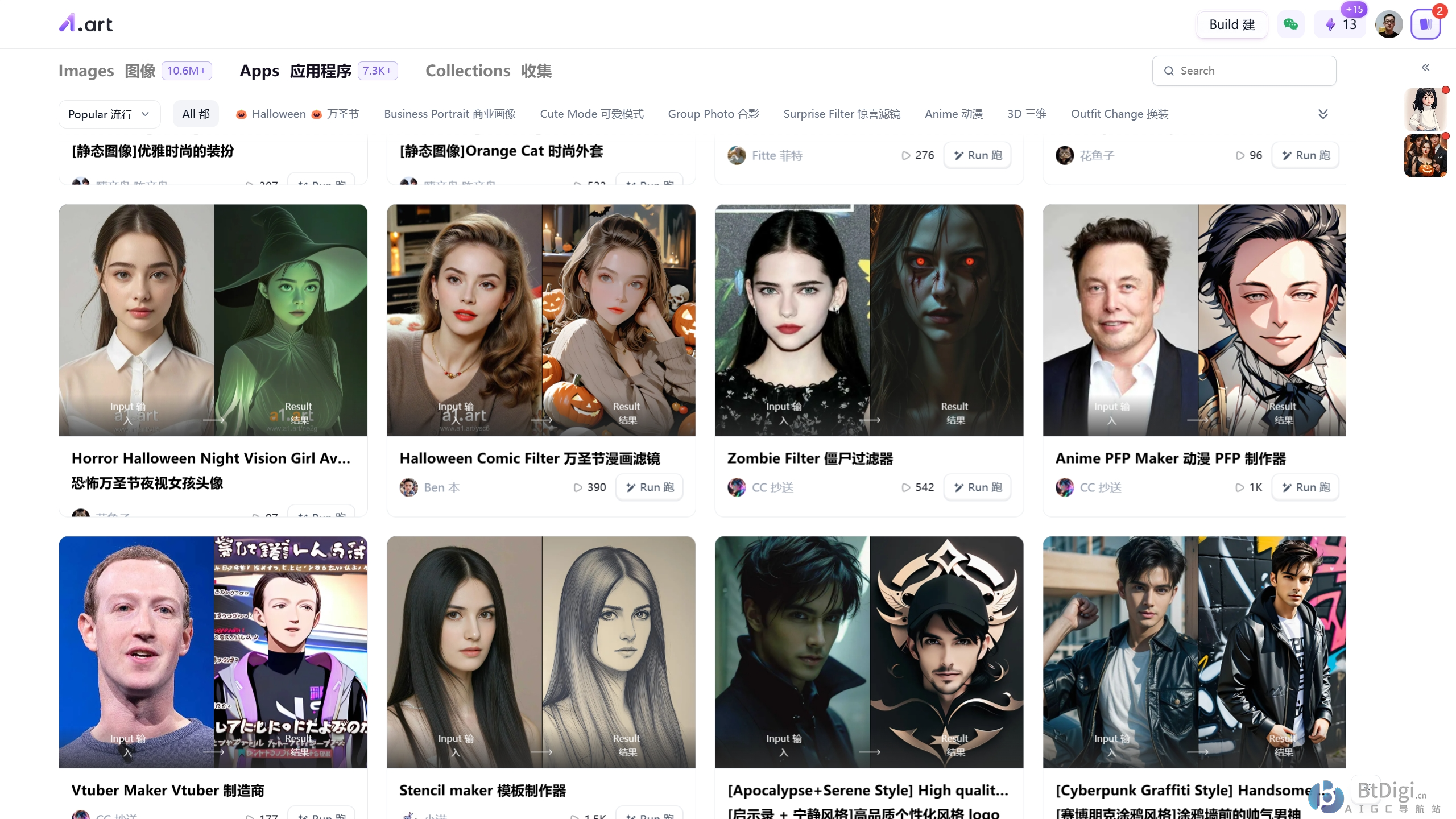Image resolution: width=1456 pixels, height=819 pixels.
Task: Select the All category filter
Action: [x=196, y=114]
